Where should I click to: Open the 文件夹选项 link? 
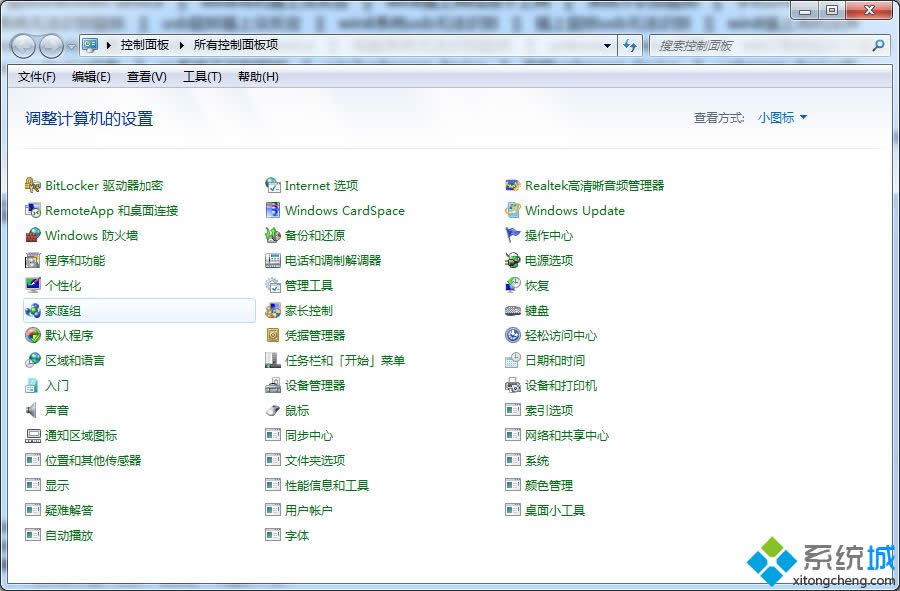[x=315, y=460]
